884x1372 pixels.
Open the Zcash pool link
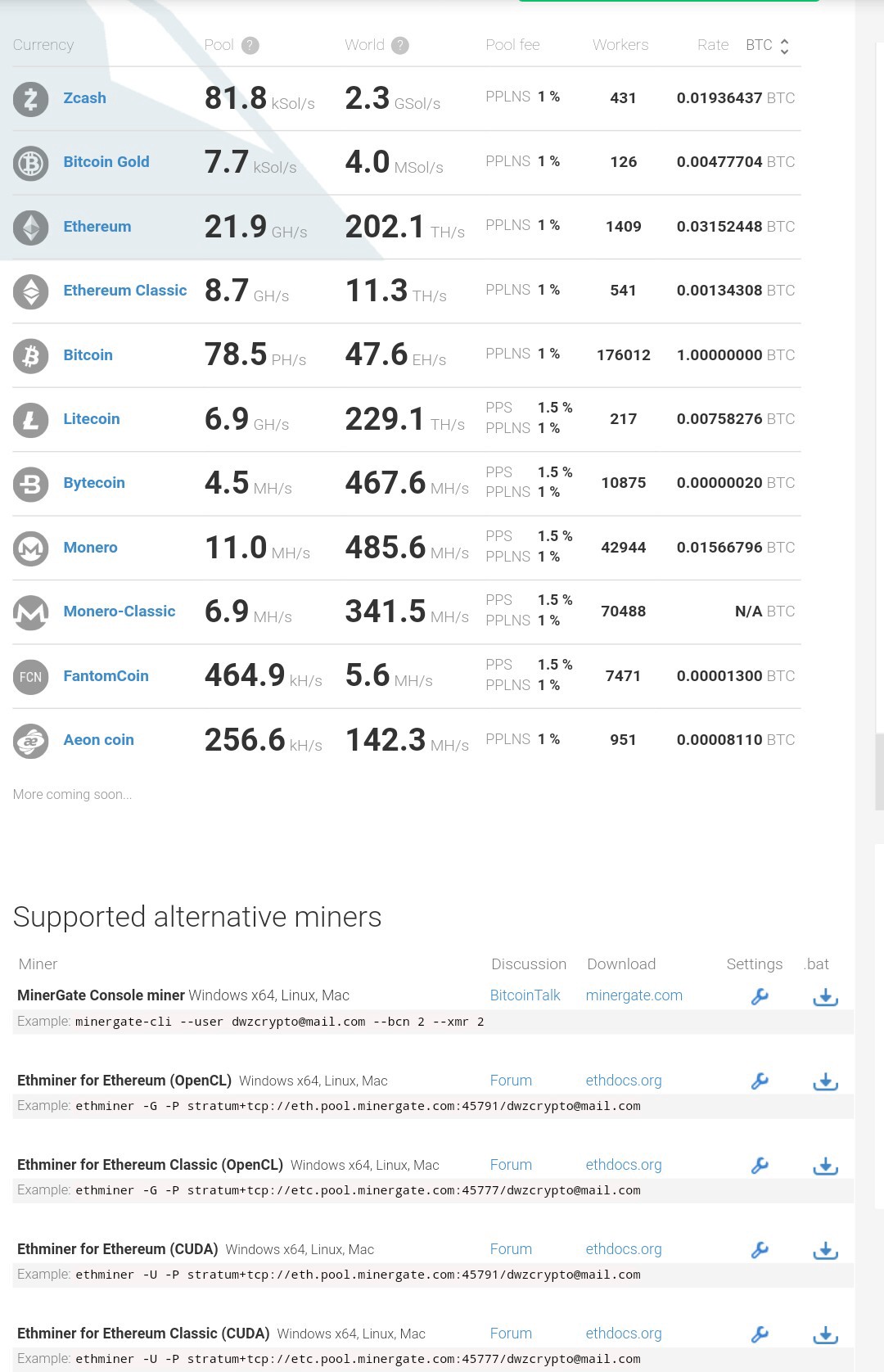tap(85, 98)
